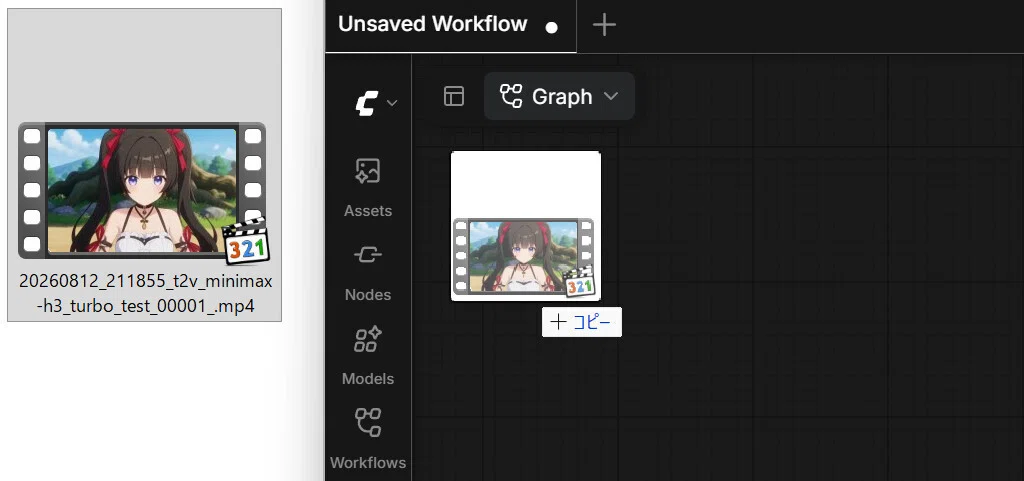Screen dimensions: 1024x481
Task: Open the Assets sidebar panel
Action: 368,187
